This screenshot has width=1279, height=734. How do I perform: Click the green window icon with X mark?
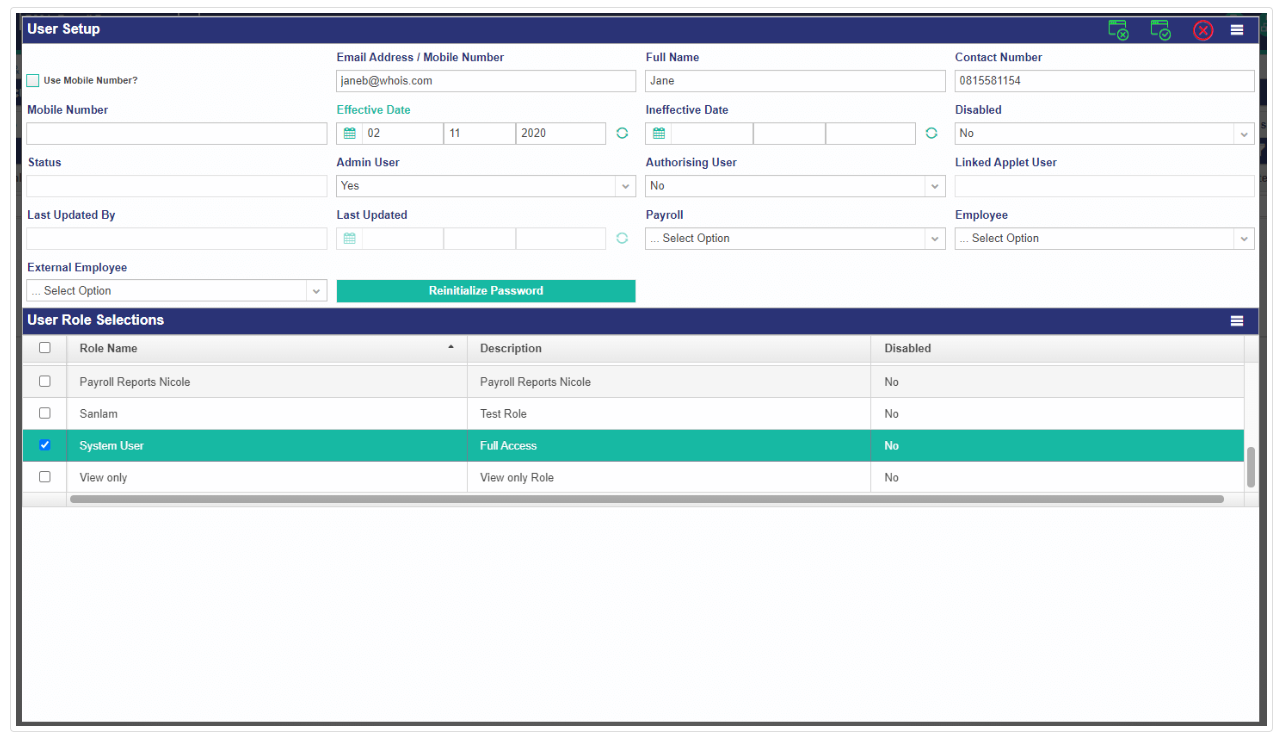(1119, 30)
